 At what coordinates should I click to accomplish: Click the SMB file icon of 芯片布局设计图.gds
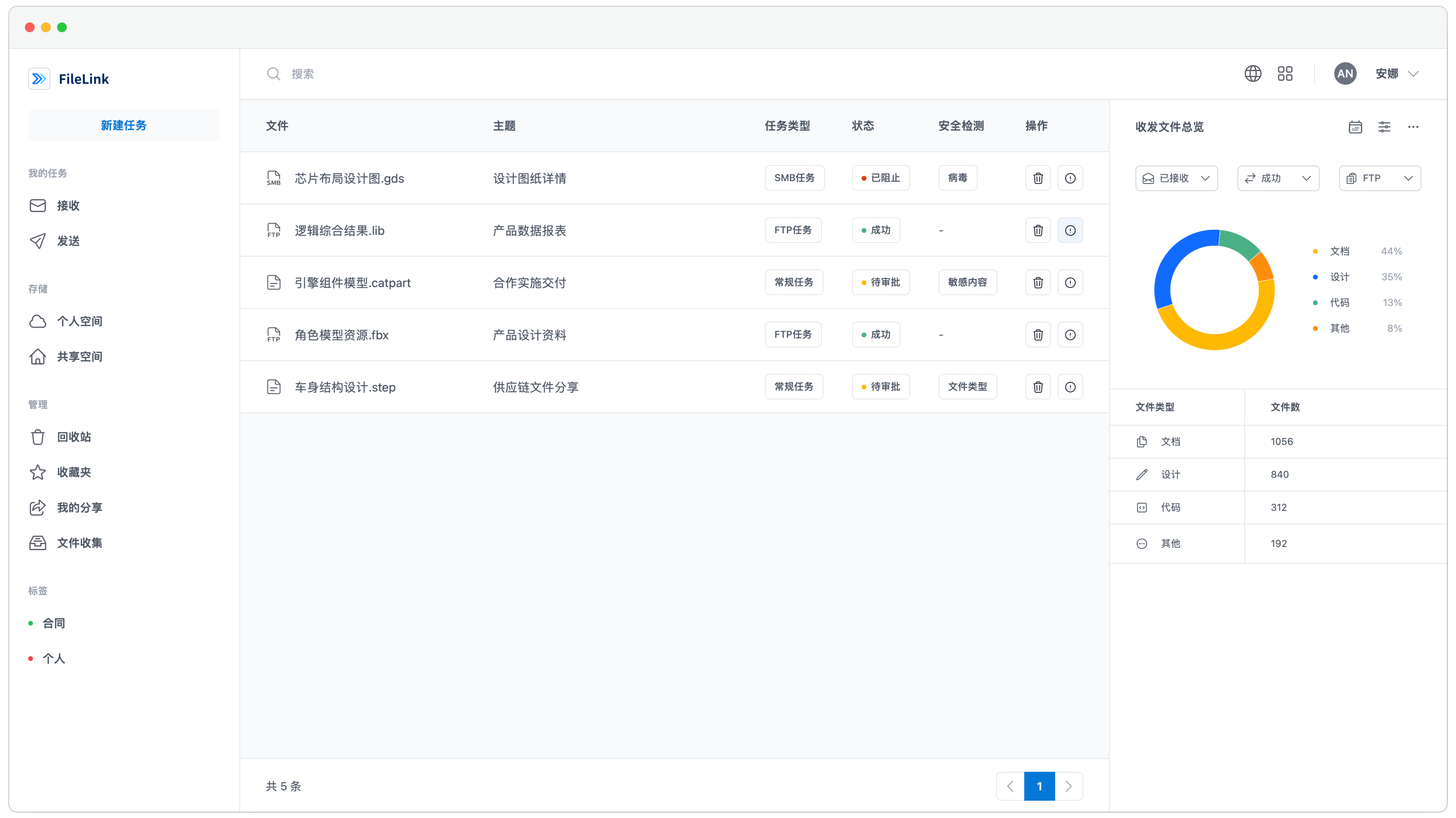[274, 178]
